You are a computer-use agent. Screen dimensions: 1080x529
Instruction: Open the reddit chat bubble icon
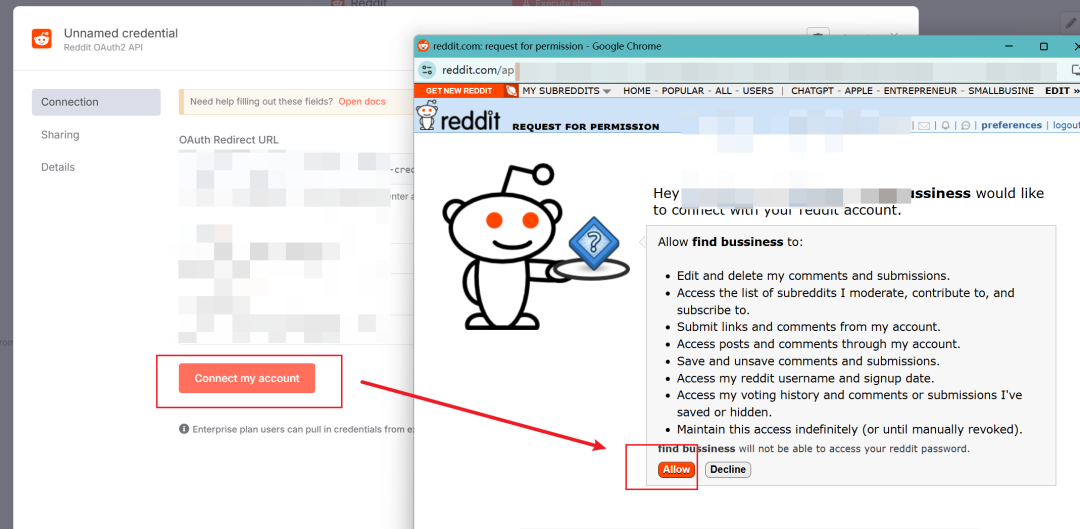pyautogui.click(x=966, y=125)
